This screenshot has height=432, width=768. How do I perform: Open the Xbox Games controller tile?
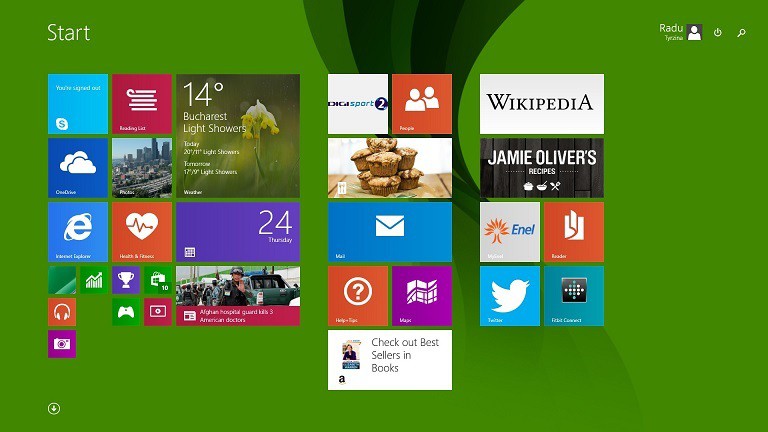click(x=126, y=312)
